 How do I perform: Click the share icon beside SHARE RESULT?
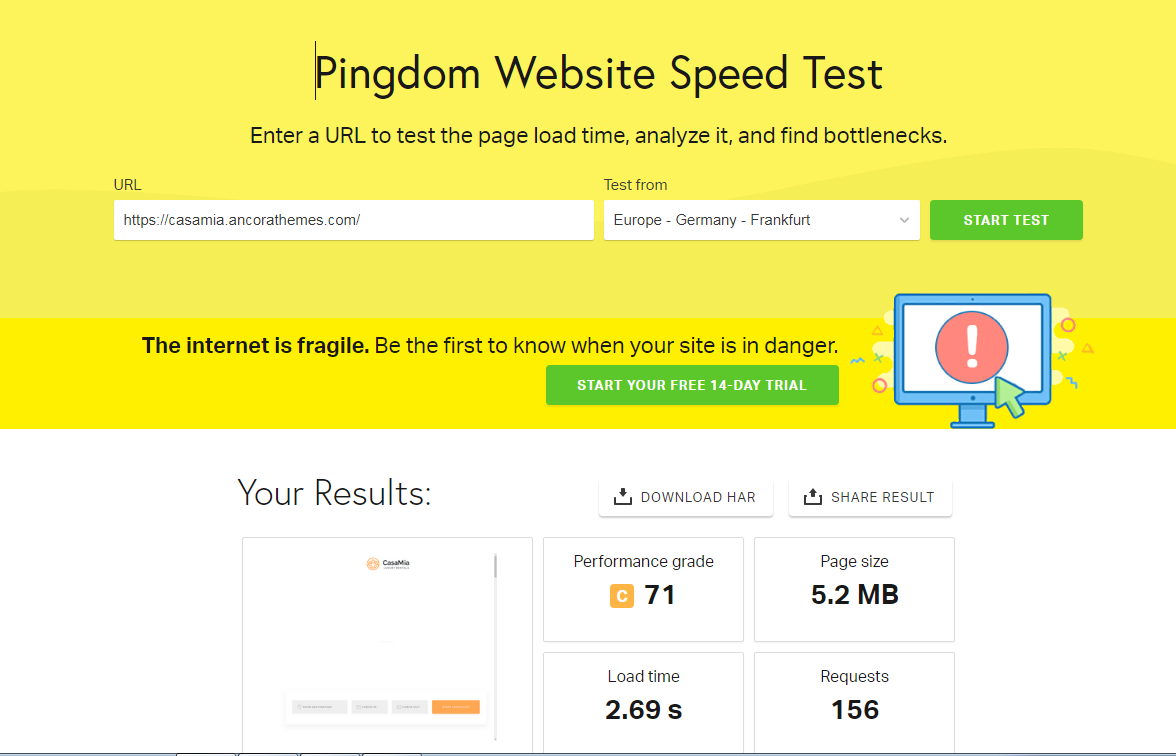[x=813, y=496]
